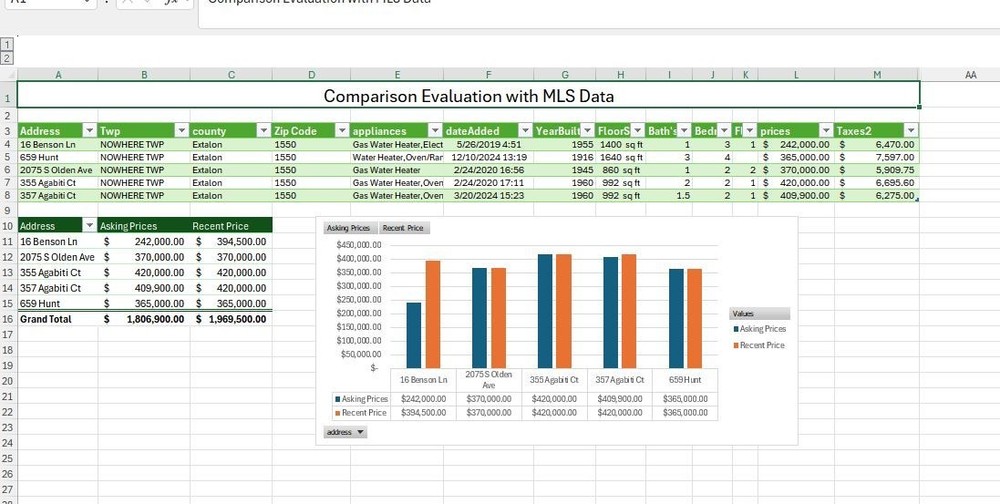This screenshot has height=504, width=1000.
Task: Click outline level 1 button
Action: [x=8, y=45]
